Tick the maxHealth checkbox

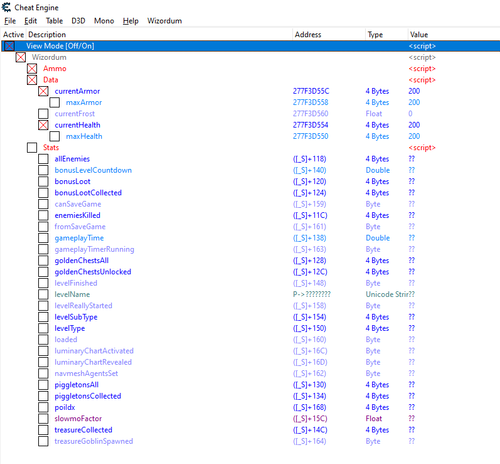pos(55,137)
